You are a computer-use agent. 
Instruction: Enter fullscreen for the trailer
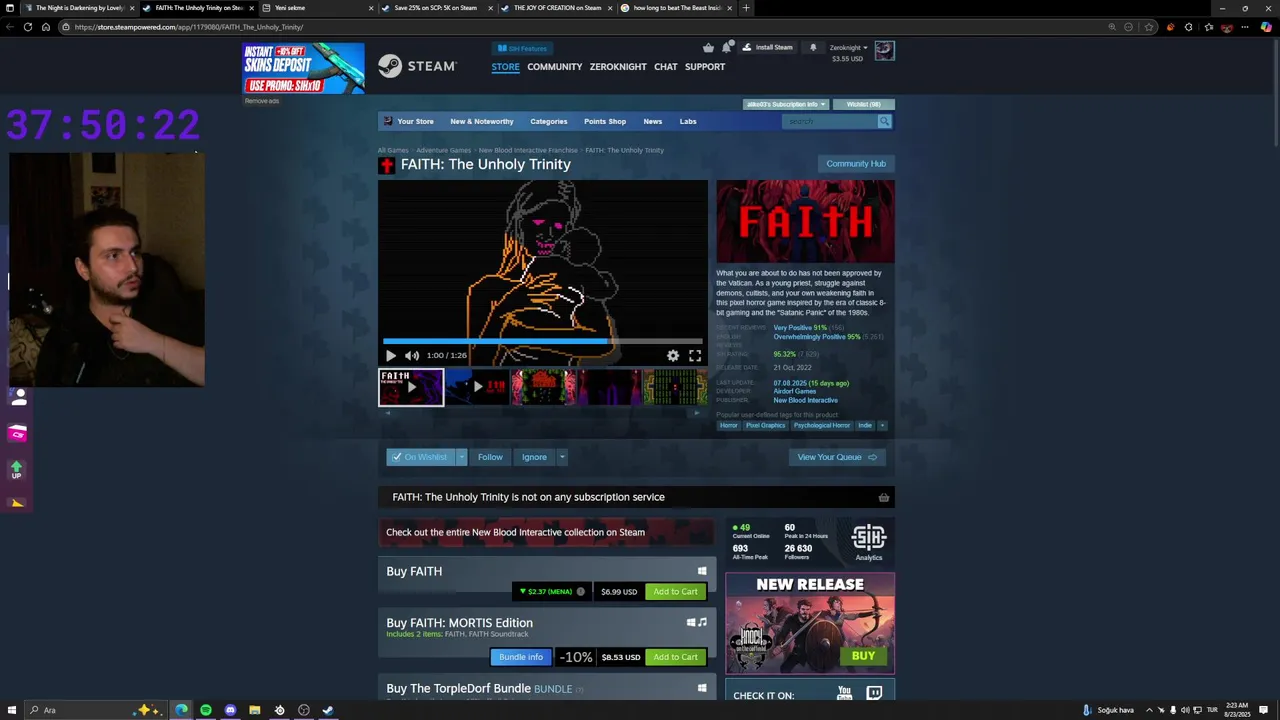pyautogui.click(x=695, y=355)
